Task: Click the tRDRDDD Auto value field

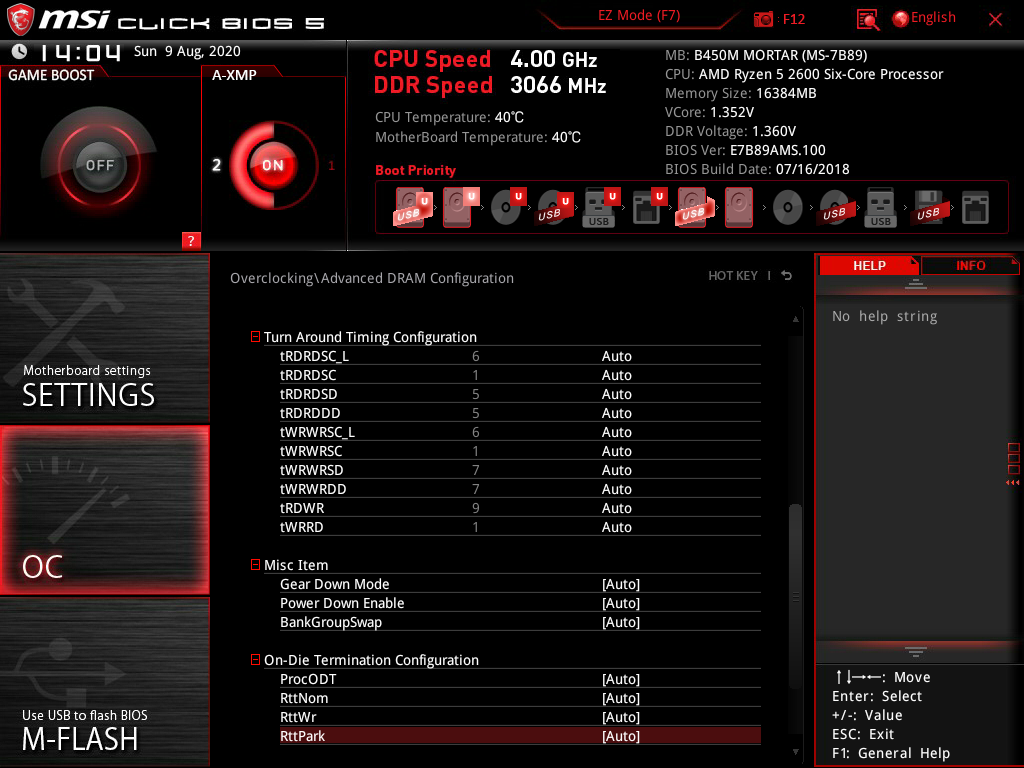Action: (x=616, y=413)
